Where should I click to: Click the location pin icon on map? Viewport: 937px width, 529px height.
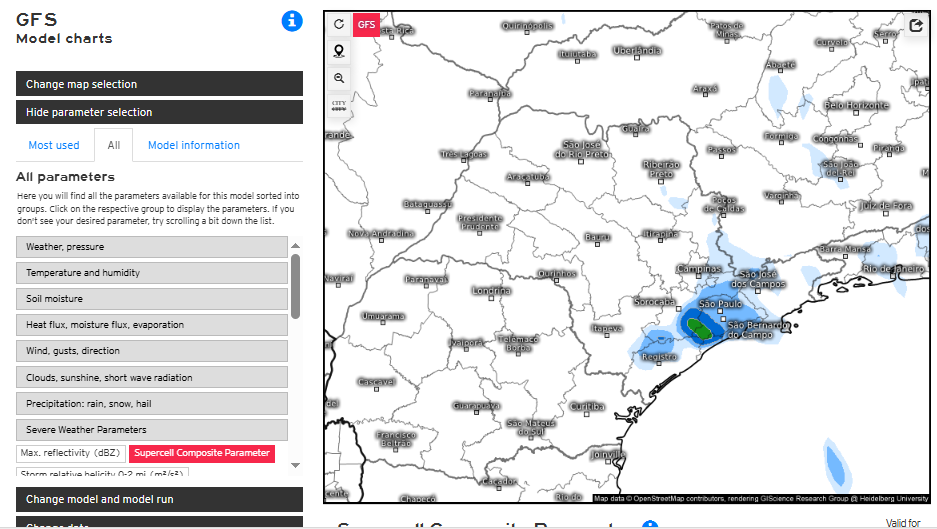pyautogui.click(x=339, y=51)
